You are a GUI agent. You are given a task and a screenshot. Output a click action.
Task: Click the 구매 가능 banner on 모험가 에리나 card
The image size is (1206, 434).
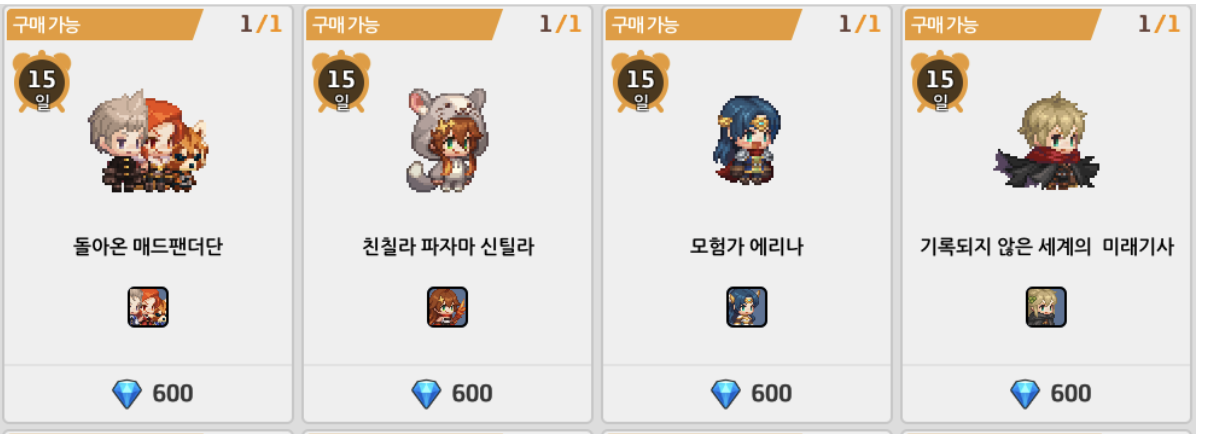tap(703, 24)
